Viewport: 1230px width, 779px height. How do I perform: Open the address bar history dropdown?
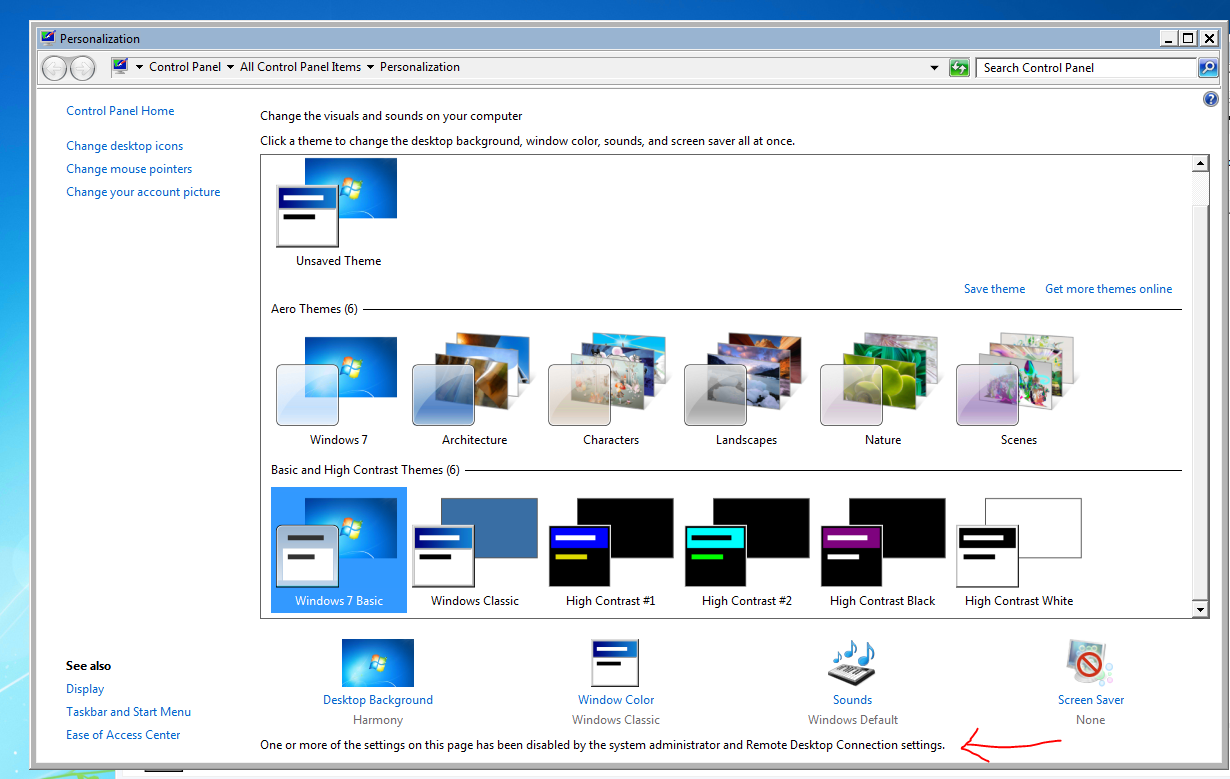click(935, 68)
